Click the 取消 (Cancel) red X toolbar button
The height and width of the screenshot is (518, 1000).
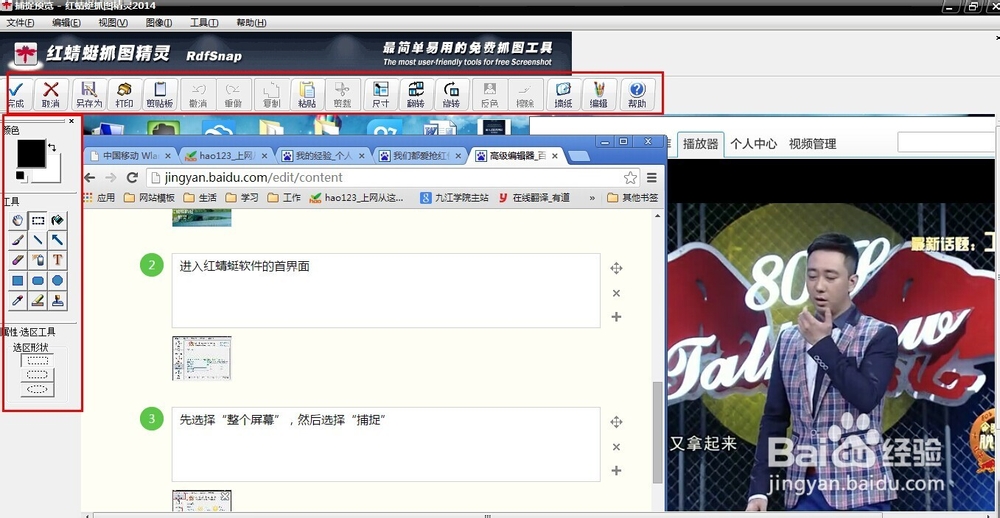coord(51,94)
